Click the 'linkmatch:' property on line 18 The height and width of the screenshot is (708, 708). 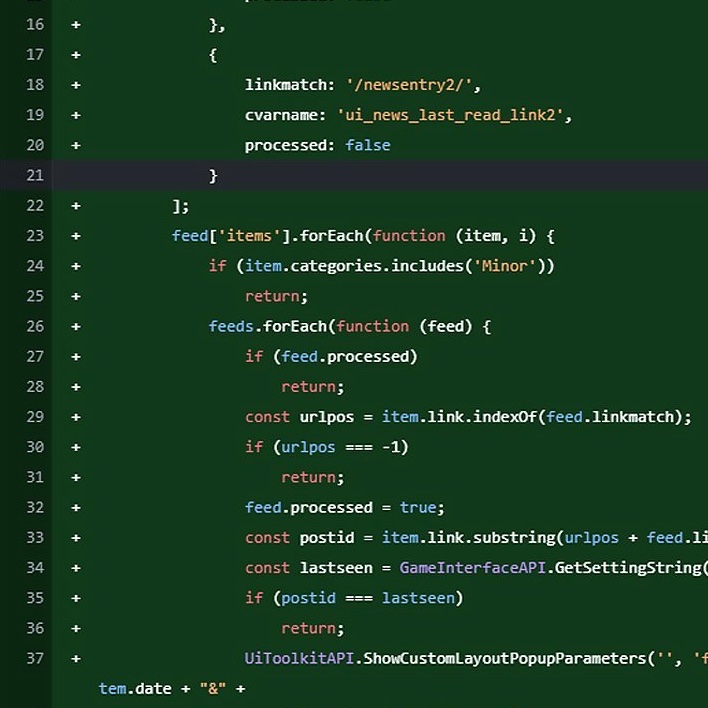point(289,85)
